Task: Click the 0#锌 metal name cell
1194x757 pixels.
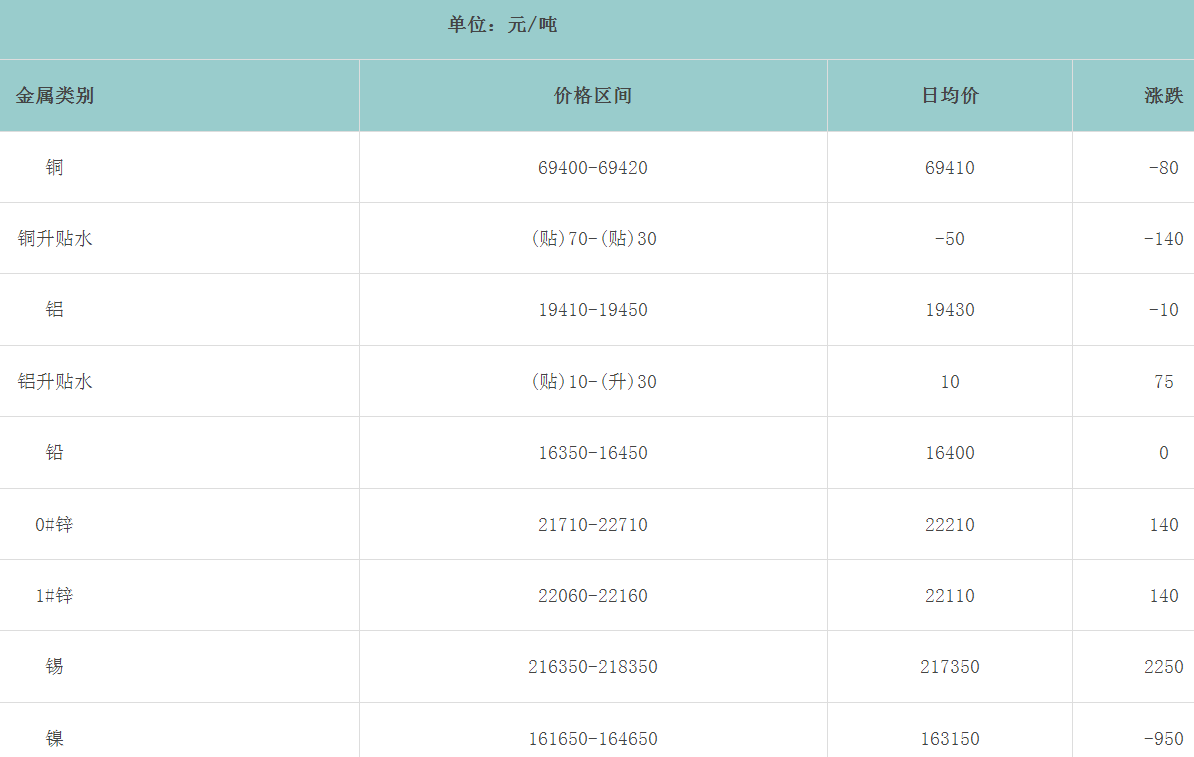Action: coord(54,525)
